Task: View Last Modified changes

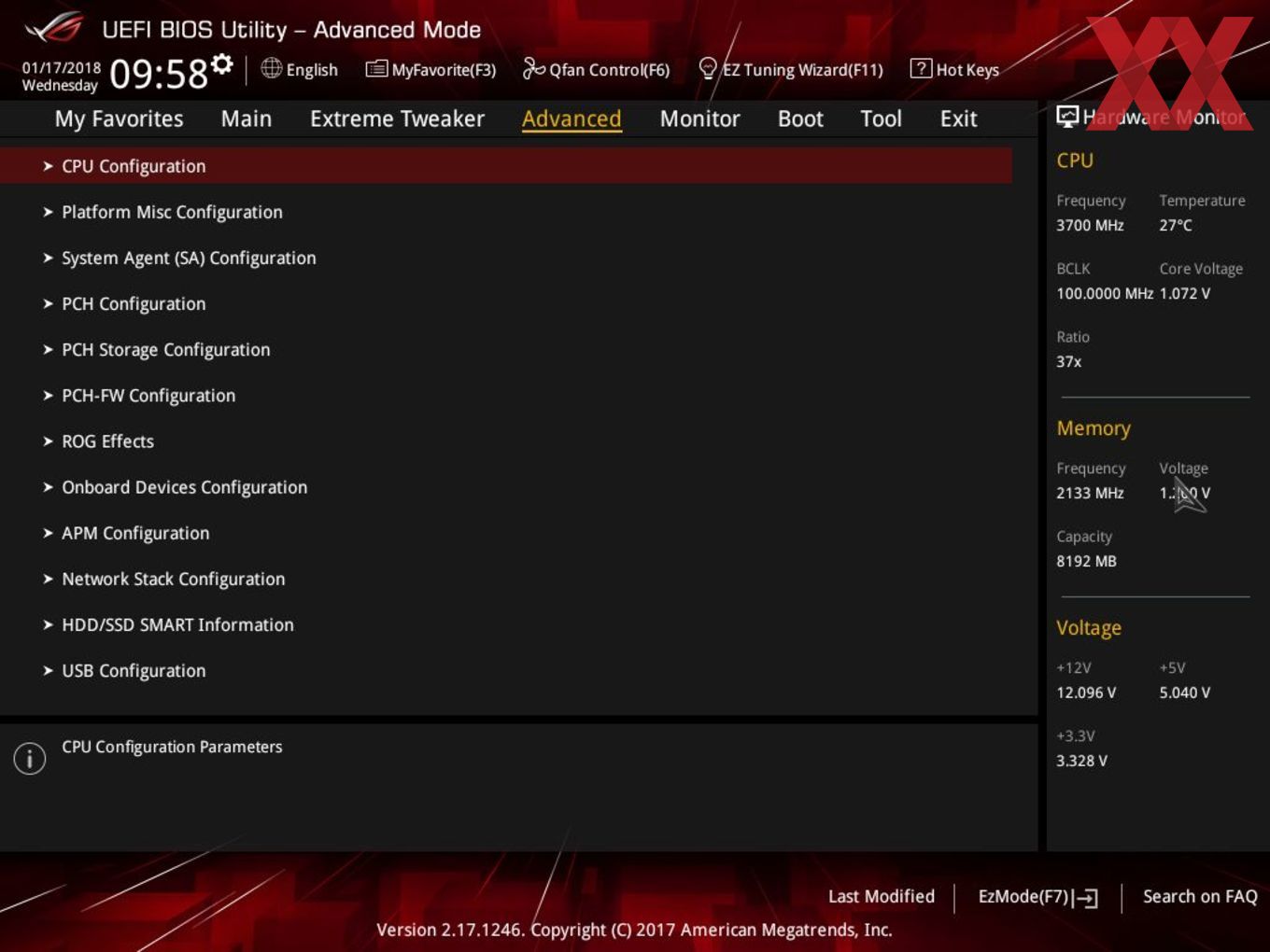Action: 882,896
